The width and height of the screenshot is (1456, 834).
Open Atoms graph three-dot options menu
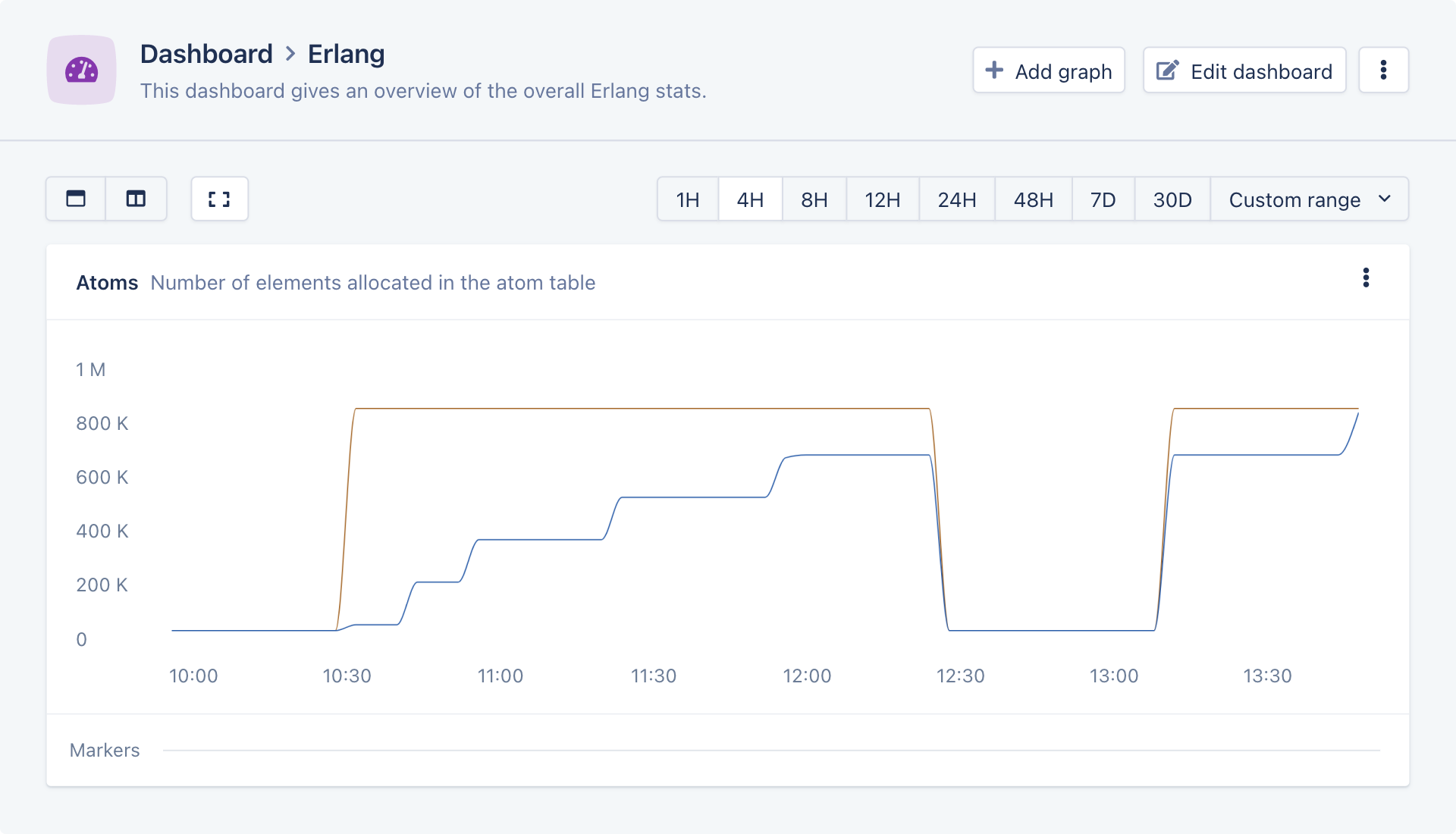1366,277
